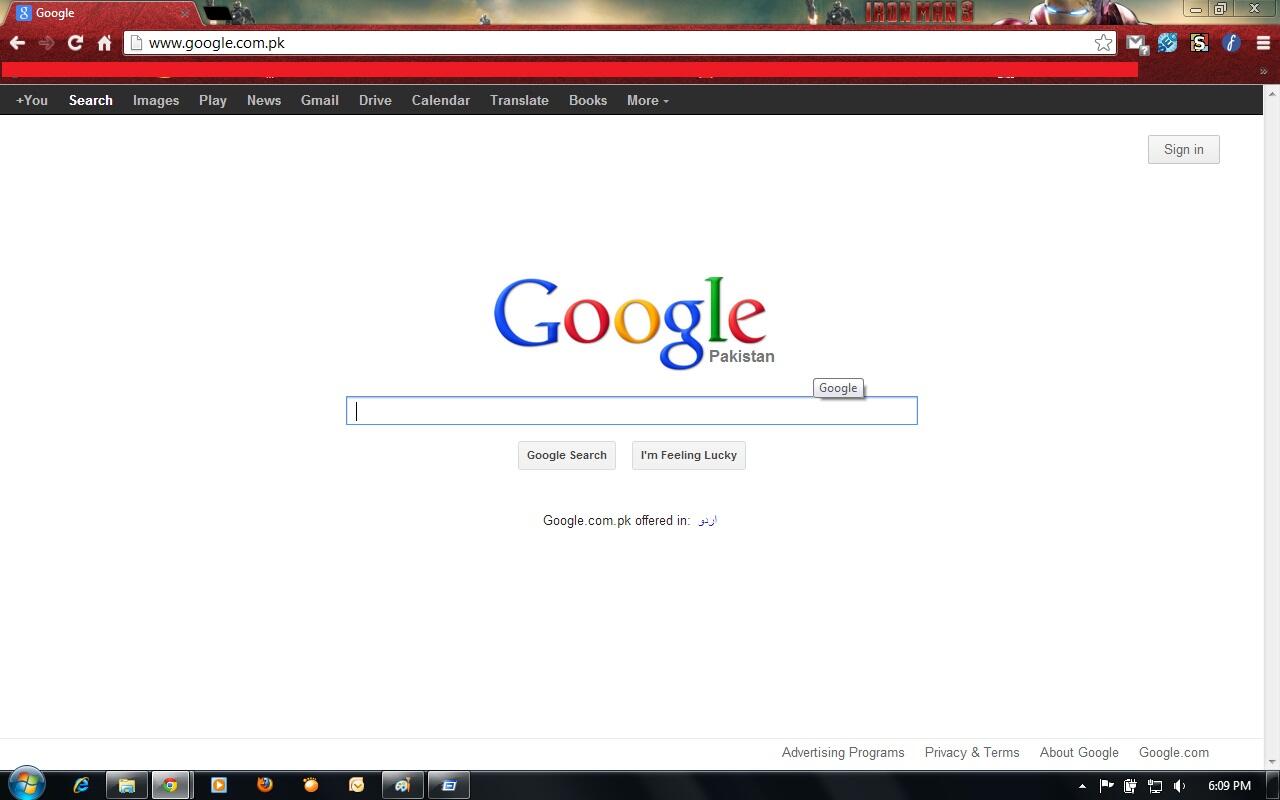Open the Privacy & Terms link
This screenshot has width=1280, height=800.
click(972, 752)
